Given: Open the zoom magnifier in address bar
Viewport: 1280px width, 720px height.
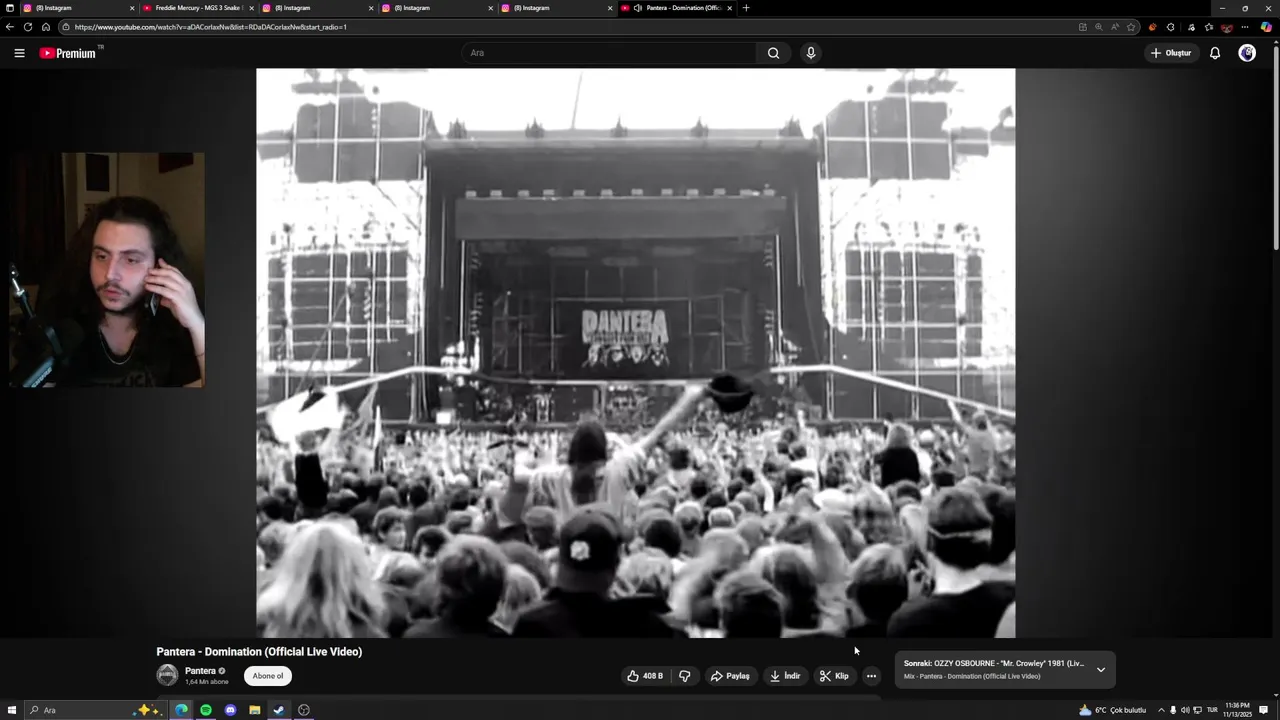Looking at the screenshot, I should pos(1098,27).
